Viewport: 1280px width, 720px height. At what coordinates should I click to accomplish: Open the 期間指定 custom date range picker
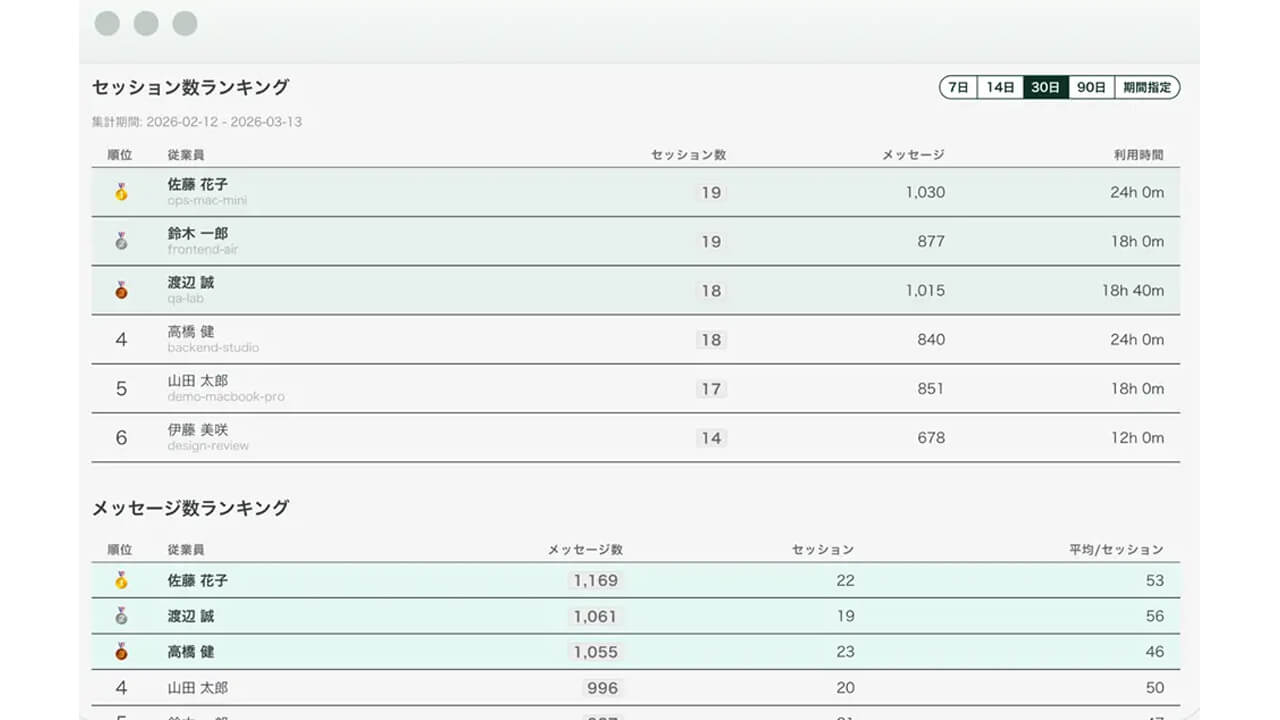(1147, 87)
